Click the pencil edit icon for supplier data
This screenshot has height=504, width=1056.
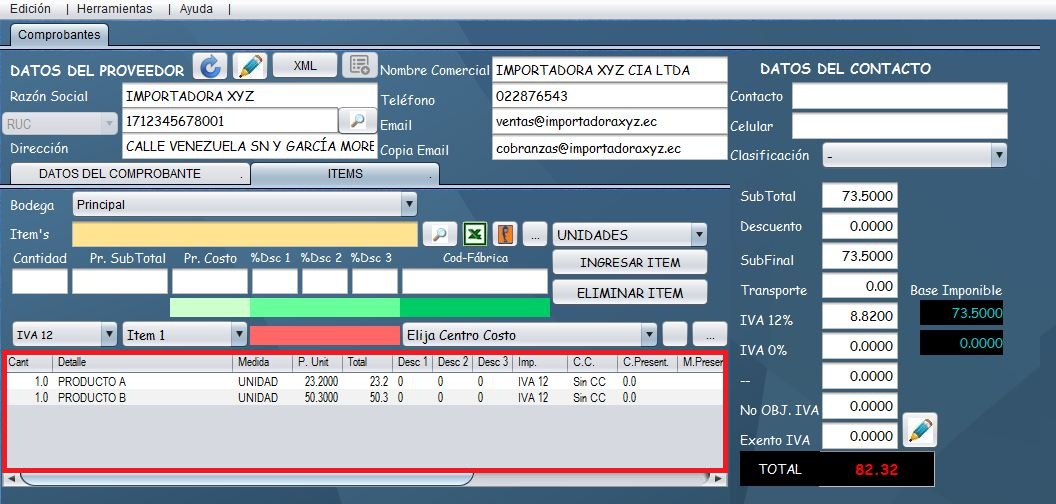tap(250, 67)
